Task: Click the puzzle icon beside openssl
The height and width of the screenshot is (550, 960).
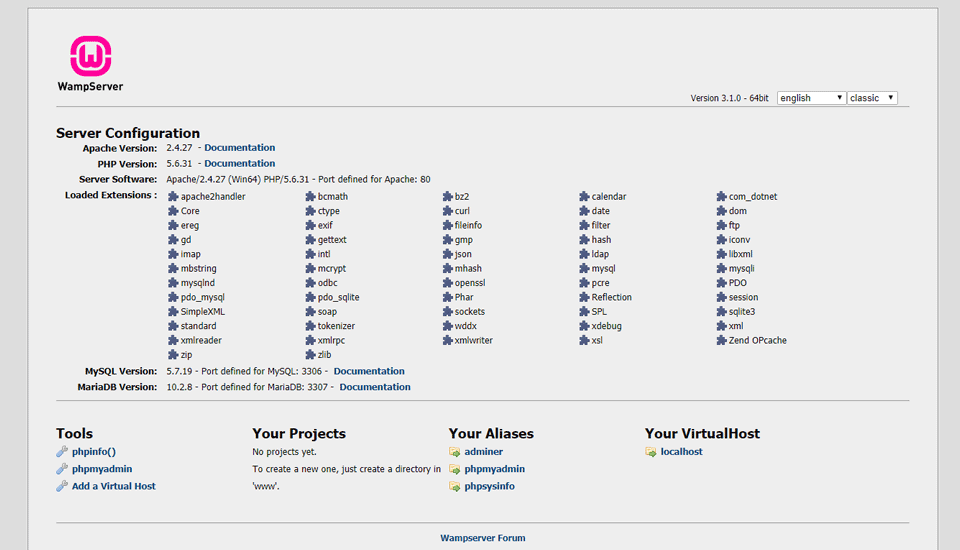Action: coord(448,283)
